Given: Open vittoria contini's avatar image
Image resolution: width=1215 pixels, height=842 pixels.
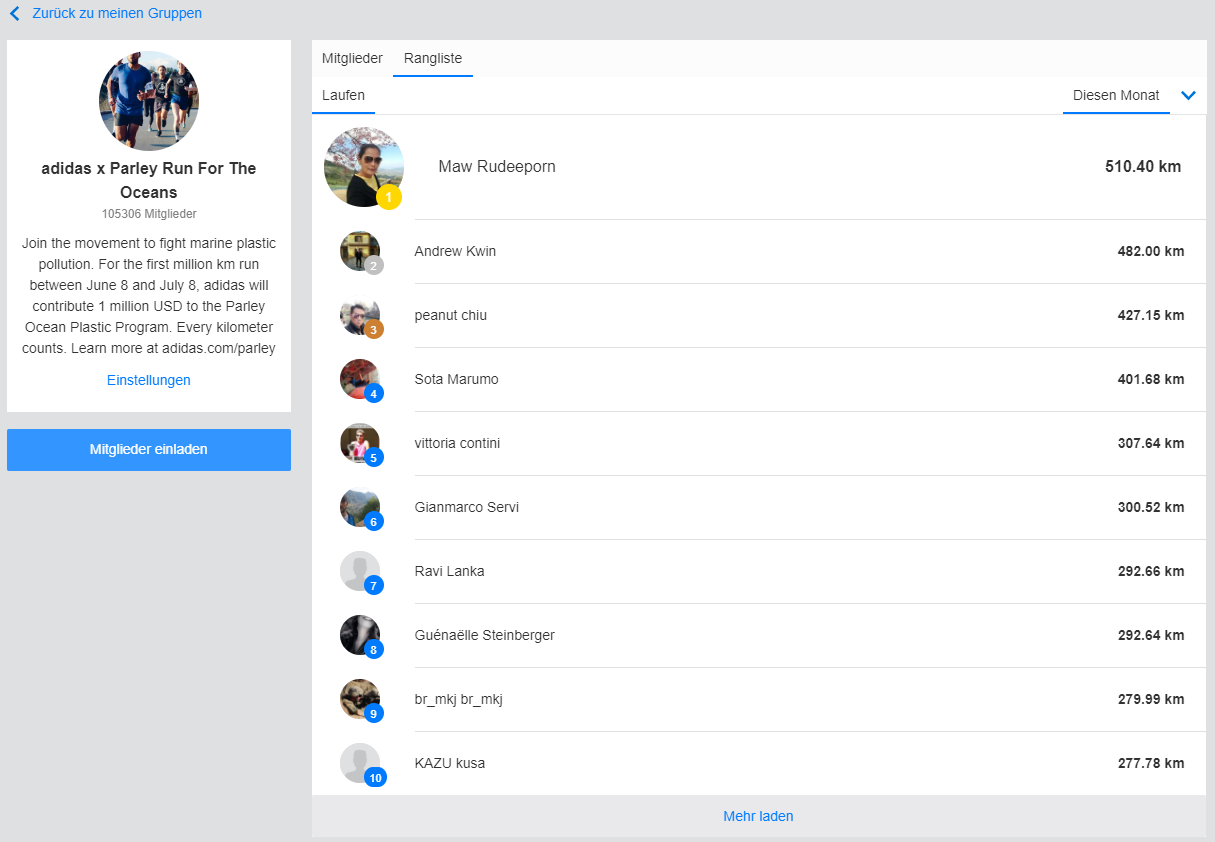Looking at the screenshot, I should click(359, 443).
